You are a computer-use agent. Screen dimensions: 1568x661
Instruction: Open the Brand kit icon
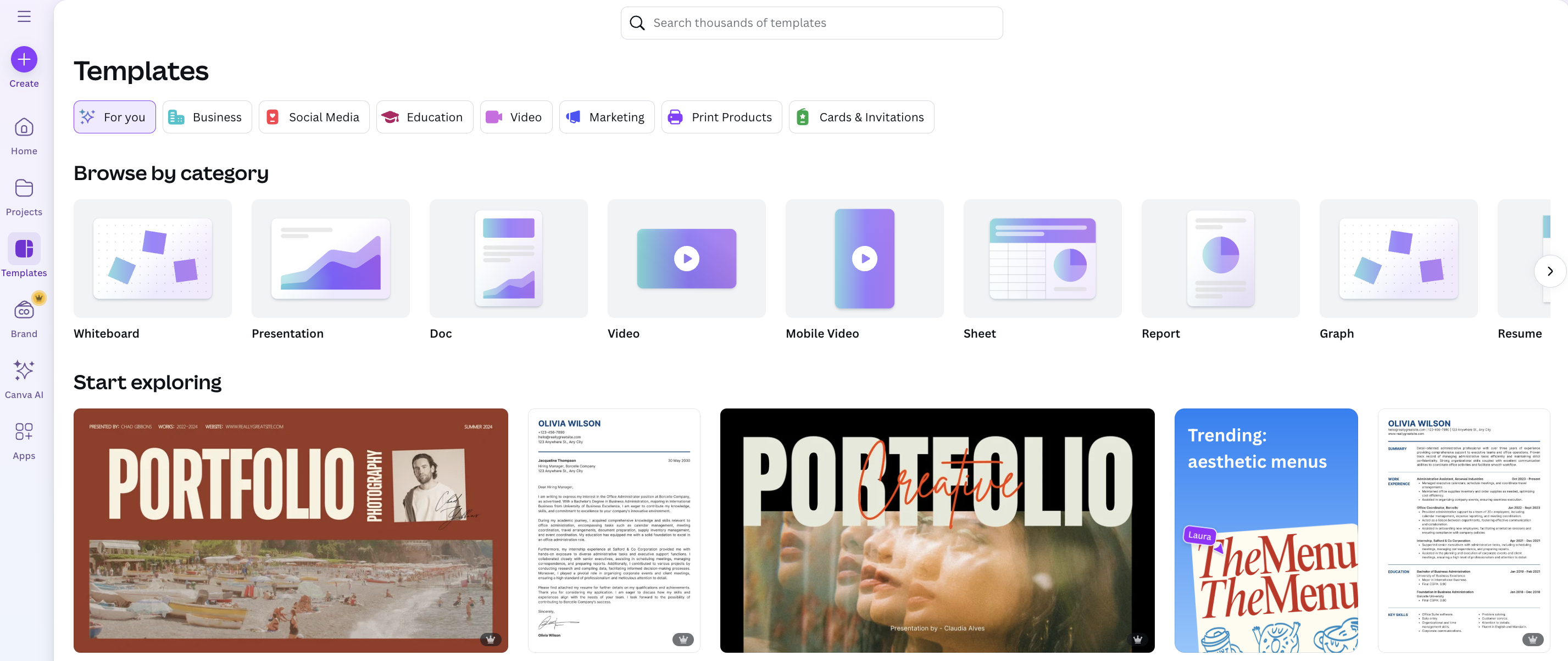[24, 310]
